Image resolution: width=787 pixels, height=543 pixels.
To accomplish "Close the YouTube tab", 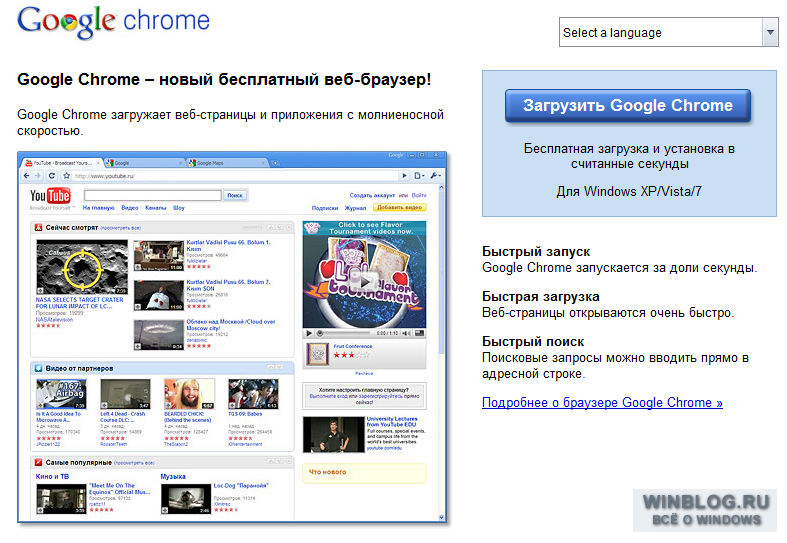I will (x=98, y=163).
